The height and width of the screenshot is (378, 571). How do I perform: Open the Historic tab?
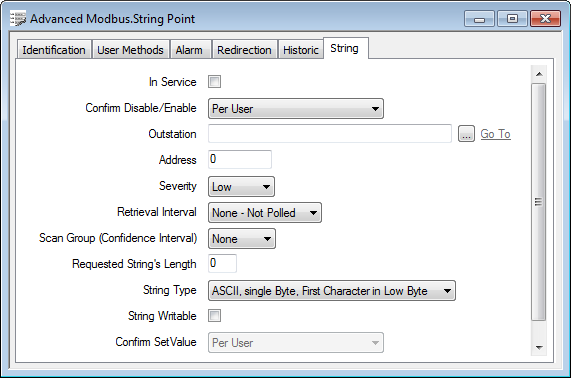(301, 50)
